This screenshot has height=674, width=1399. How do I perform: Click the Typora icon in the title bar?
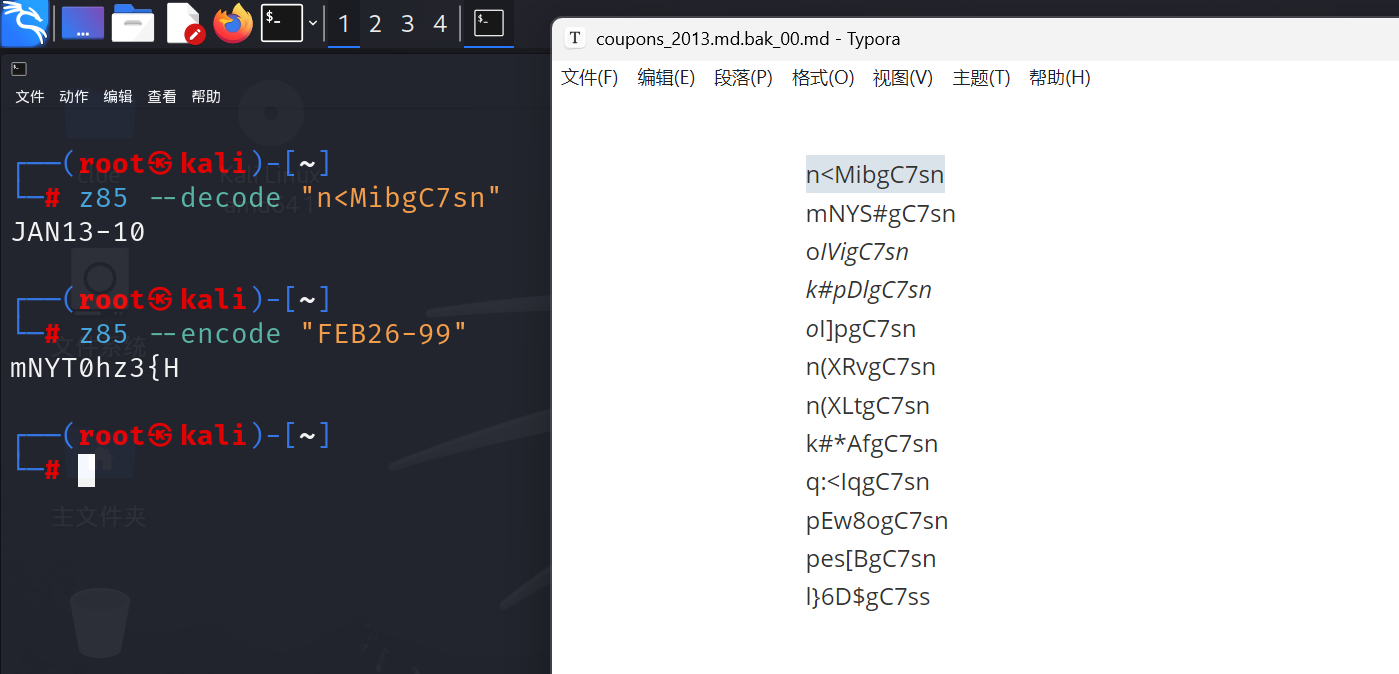(x=575, y=39)
